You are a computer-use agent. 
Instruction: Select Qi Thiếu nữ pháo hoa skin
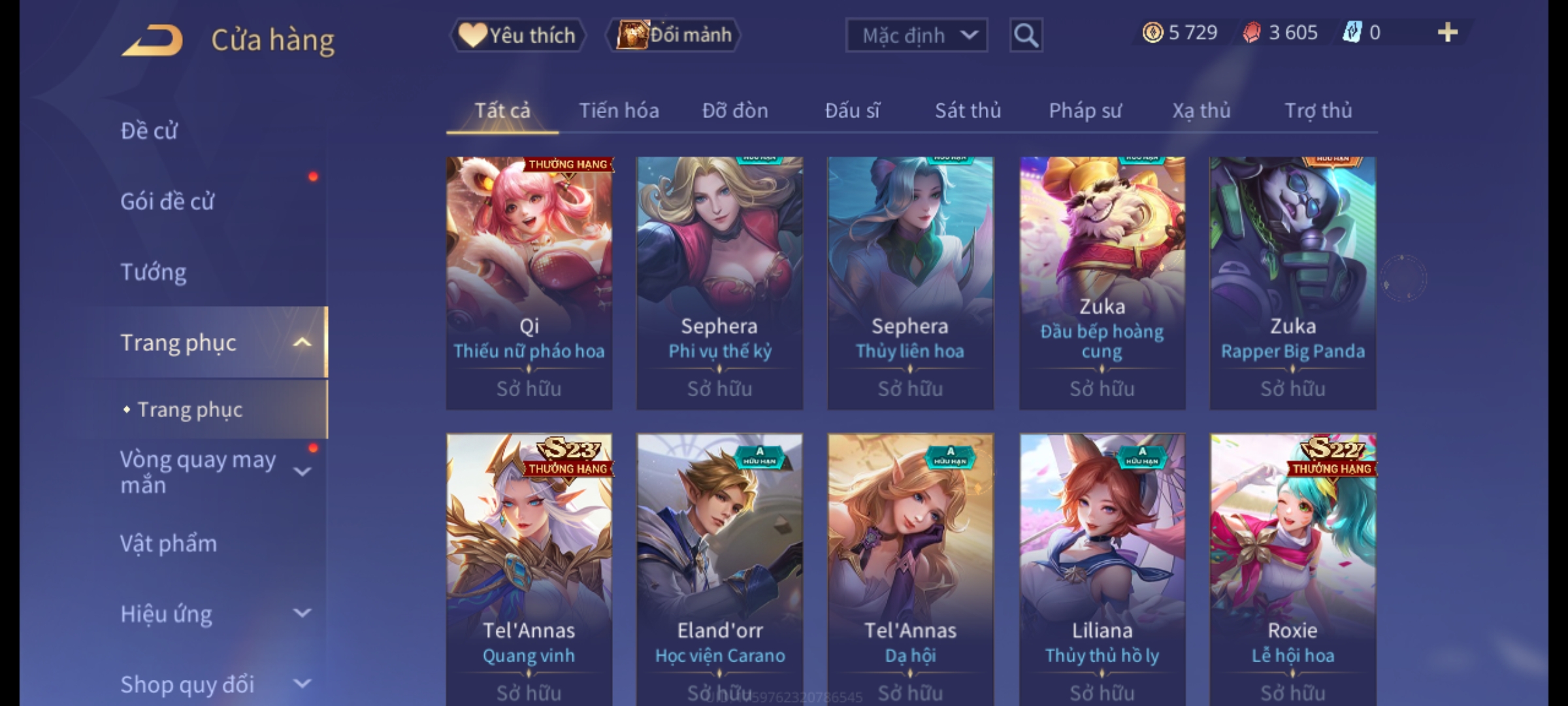coord(529,283)
